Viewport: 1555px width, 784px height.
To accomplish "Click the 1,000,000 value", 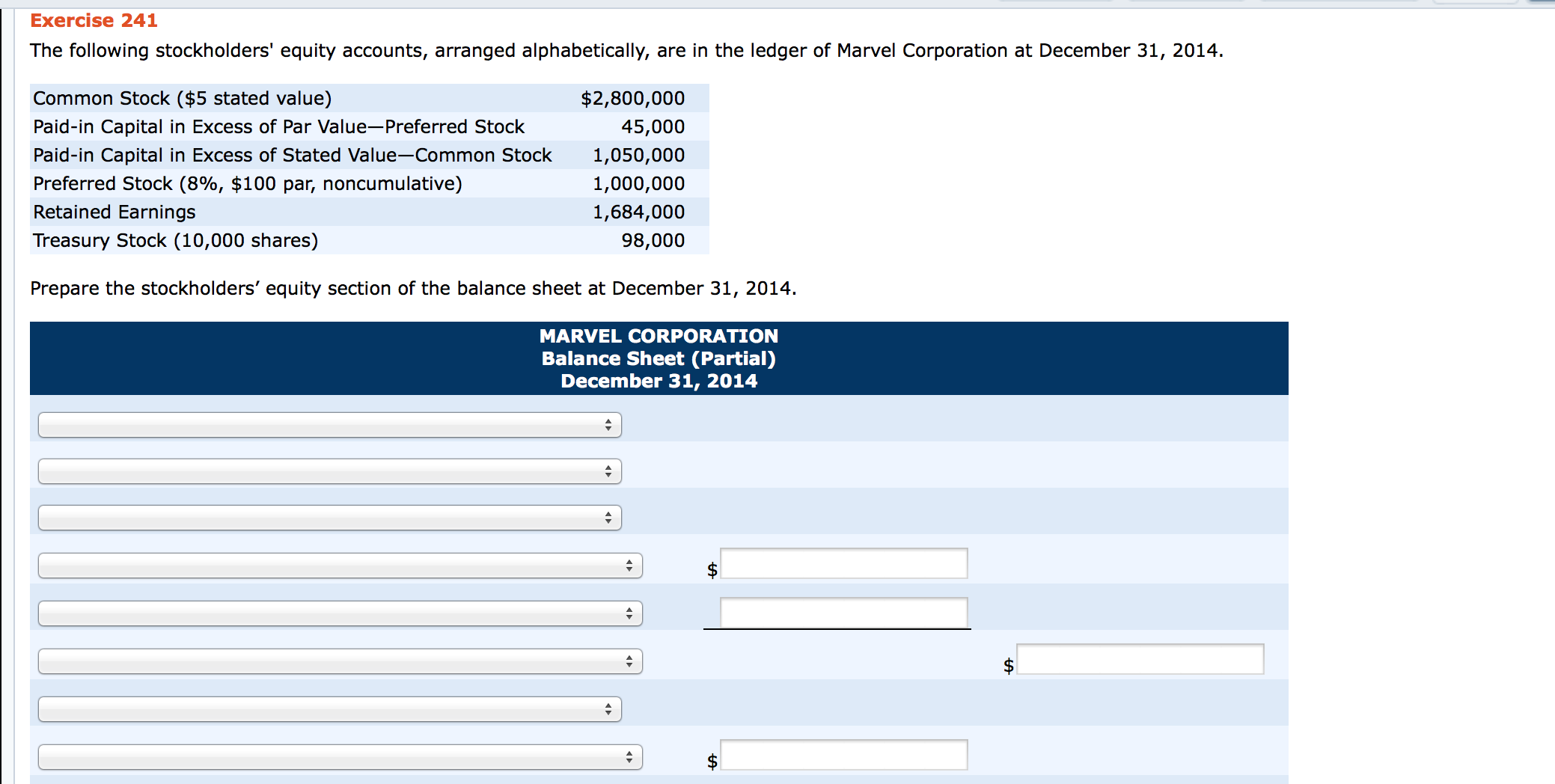I will tap(638, 183).
